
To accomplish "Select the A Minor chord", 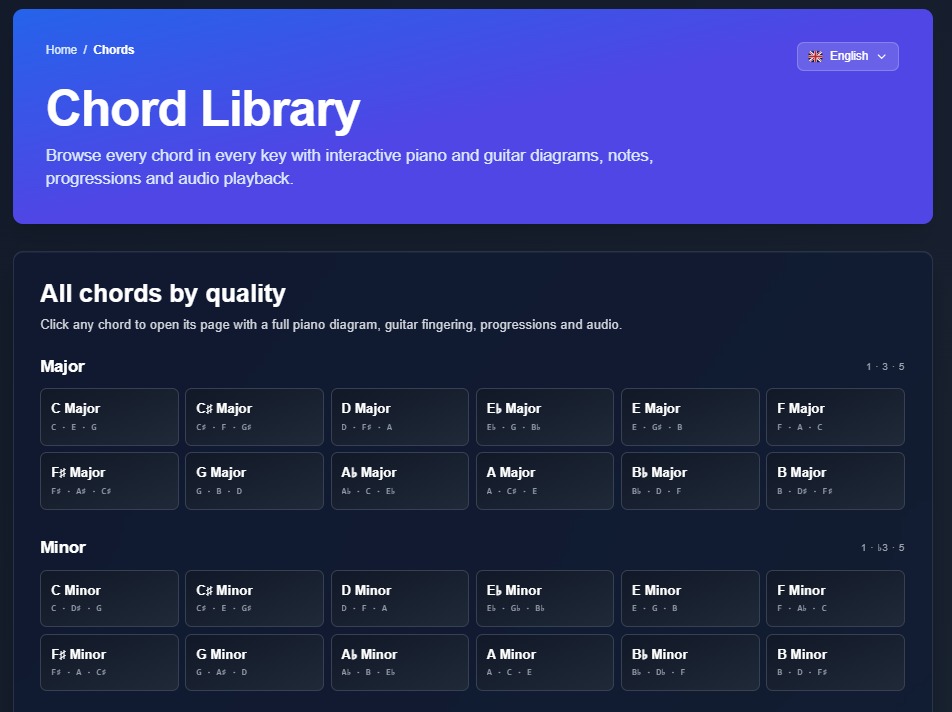I will [x=545, y=662].
